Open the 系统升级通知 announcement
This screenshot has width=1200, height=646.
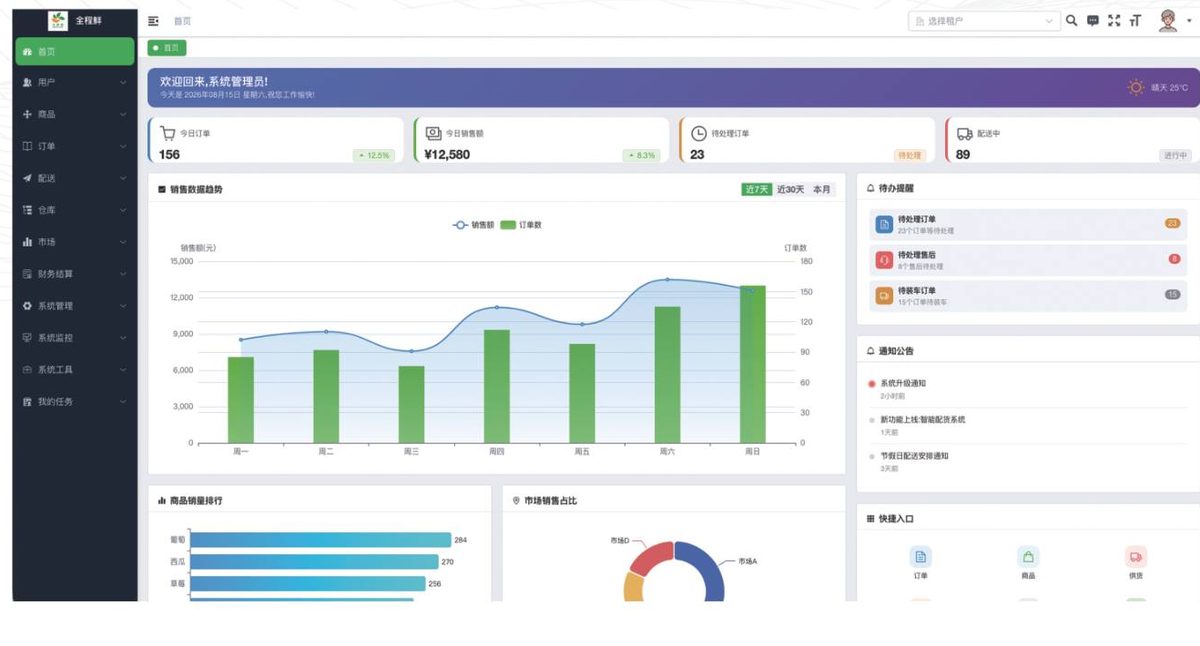click(903, 383)
